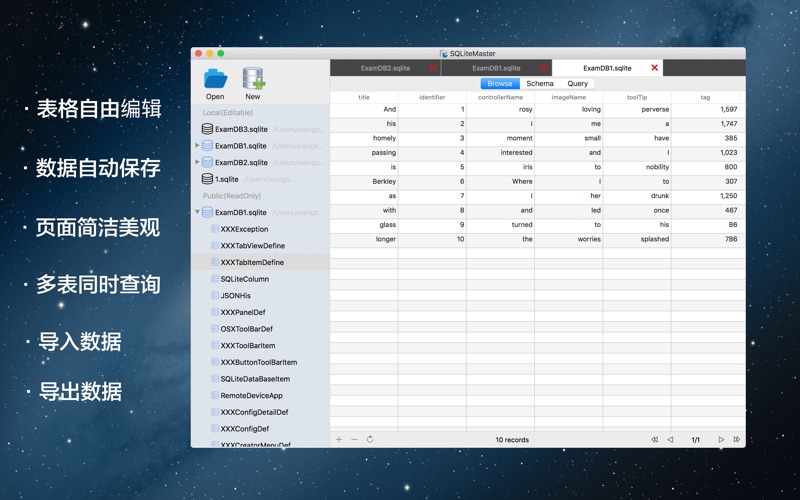Add a record with the plus icon

point(339,439)
